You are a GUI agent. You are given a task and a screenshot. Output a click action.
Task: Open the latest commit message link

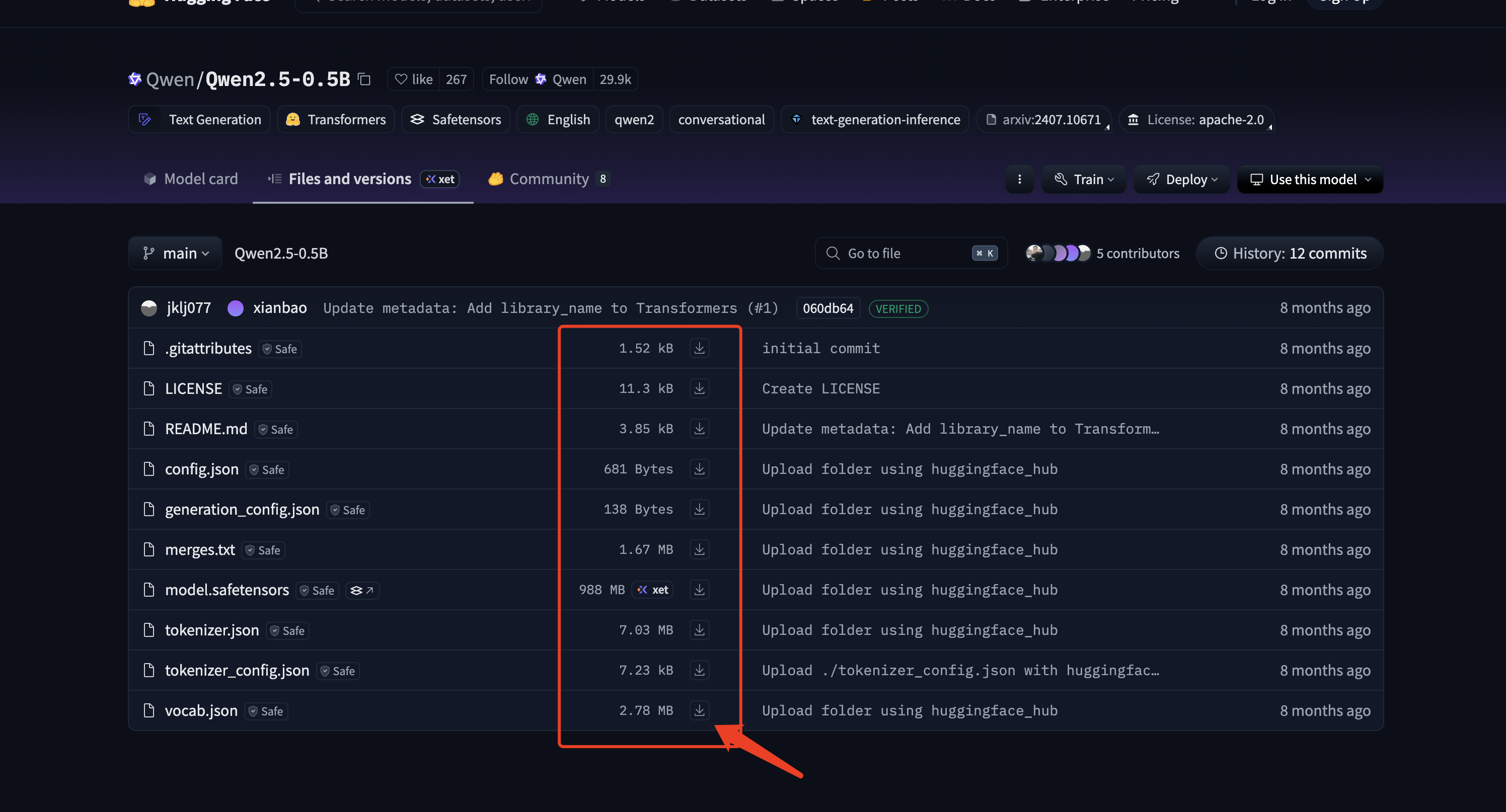tap(551, 308)
